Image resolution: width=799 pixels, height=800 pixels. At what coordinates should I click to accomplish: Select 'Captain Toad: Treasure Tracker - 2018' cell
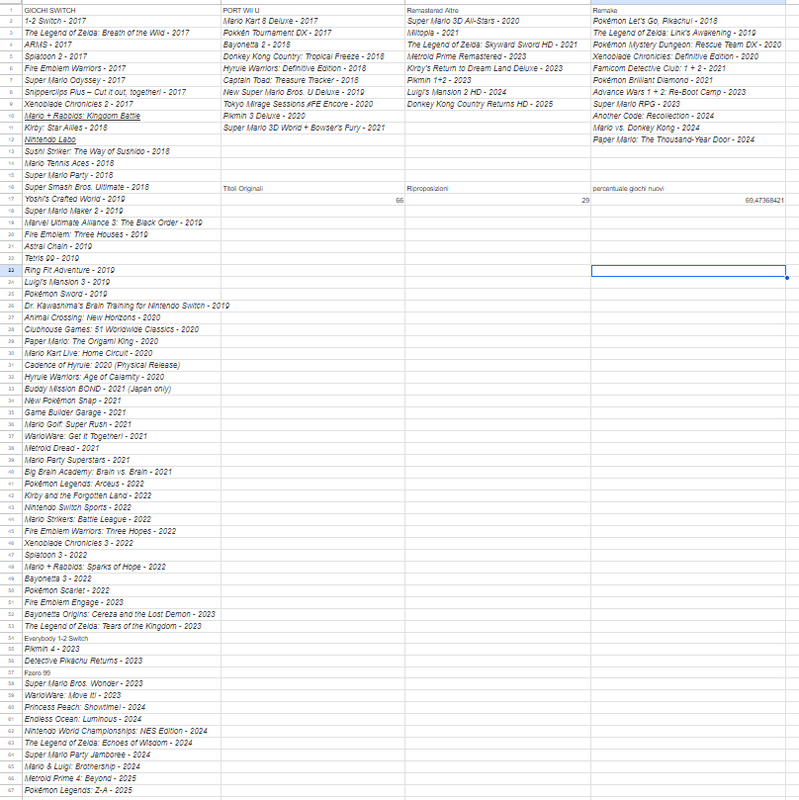(313, 80)
